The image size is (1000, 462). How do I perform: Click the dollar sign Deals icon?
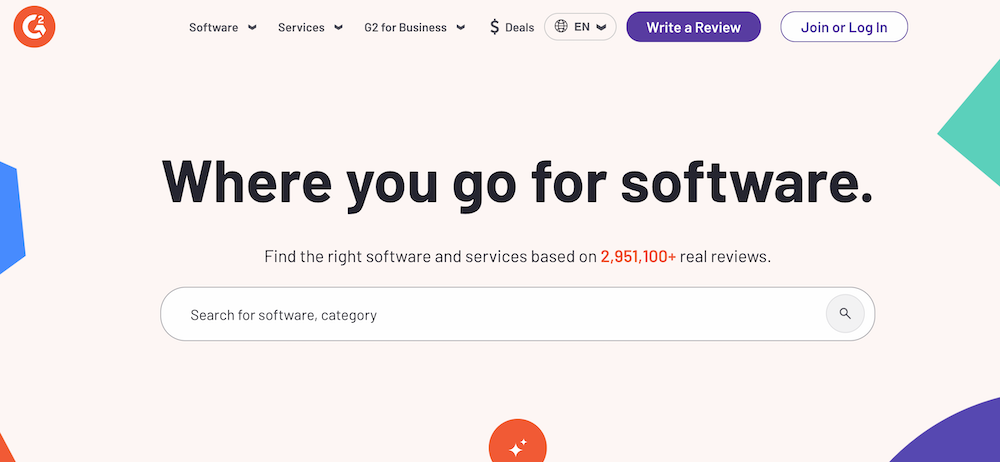[x=494, y=27]
